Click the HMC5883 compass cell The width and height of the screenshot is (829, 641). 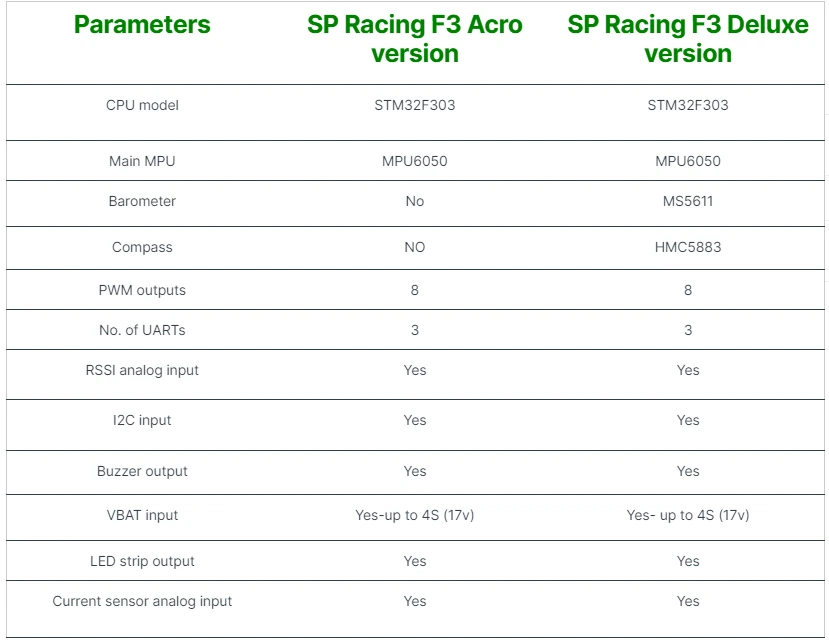(688, 247)
